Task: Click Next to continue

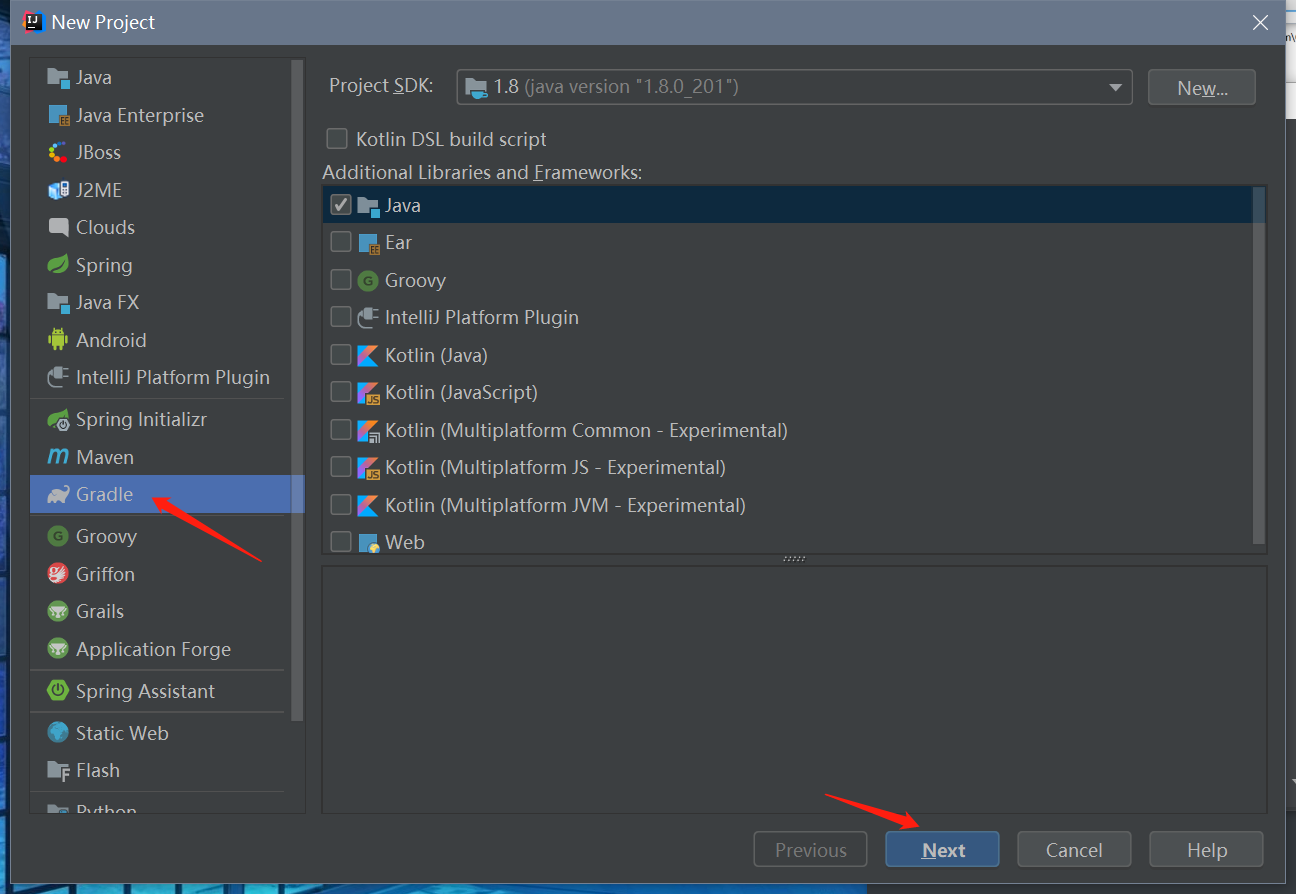Action: point(942,850)
